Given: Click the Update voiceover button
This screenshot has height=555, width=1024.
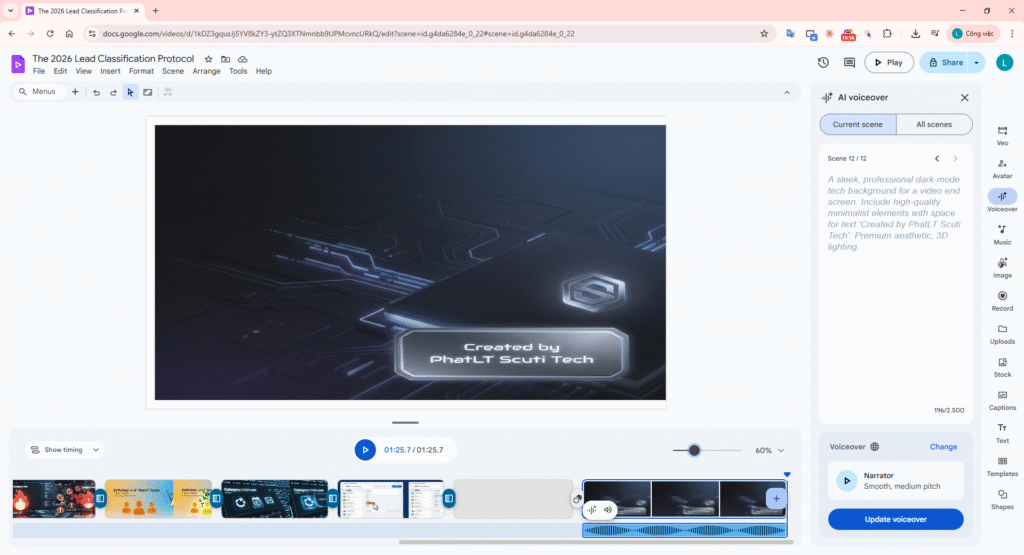Looking at the screenshot, I should [895, 519].
